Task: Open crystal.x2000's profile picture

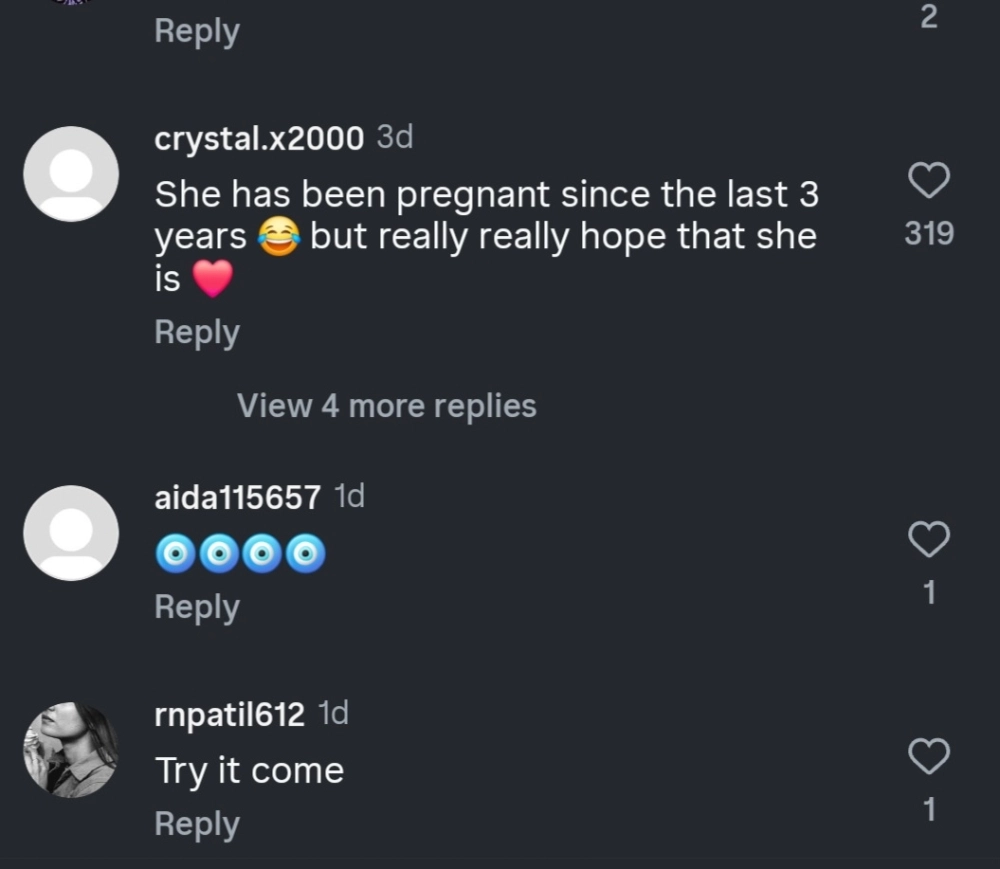Action: click(x=71, y=174)
